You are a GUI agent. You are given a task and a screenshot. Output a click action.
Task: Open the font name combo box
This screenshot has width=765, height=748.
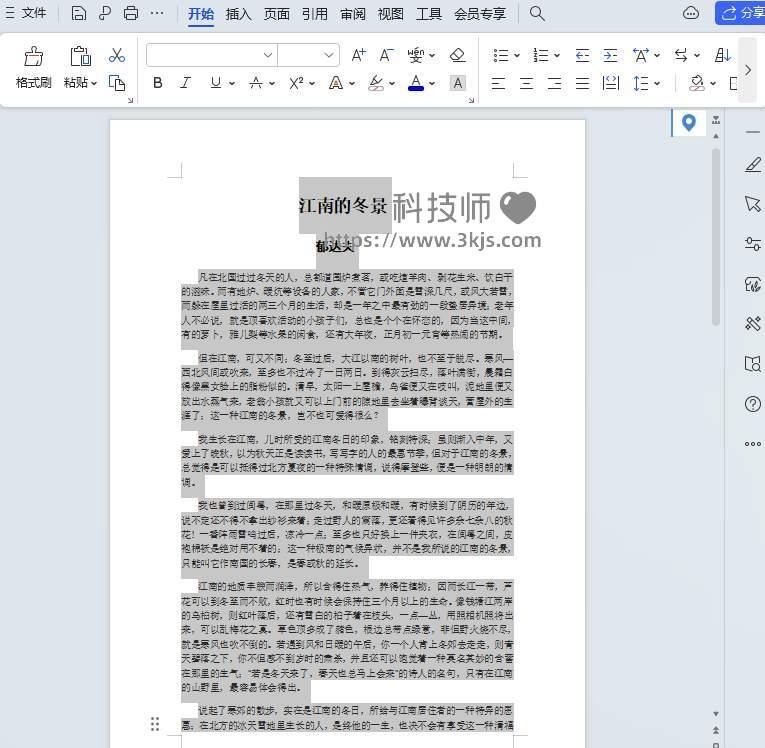(211, 55)
